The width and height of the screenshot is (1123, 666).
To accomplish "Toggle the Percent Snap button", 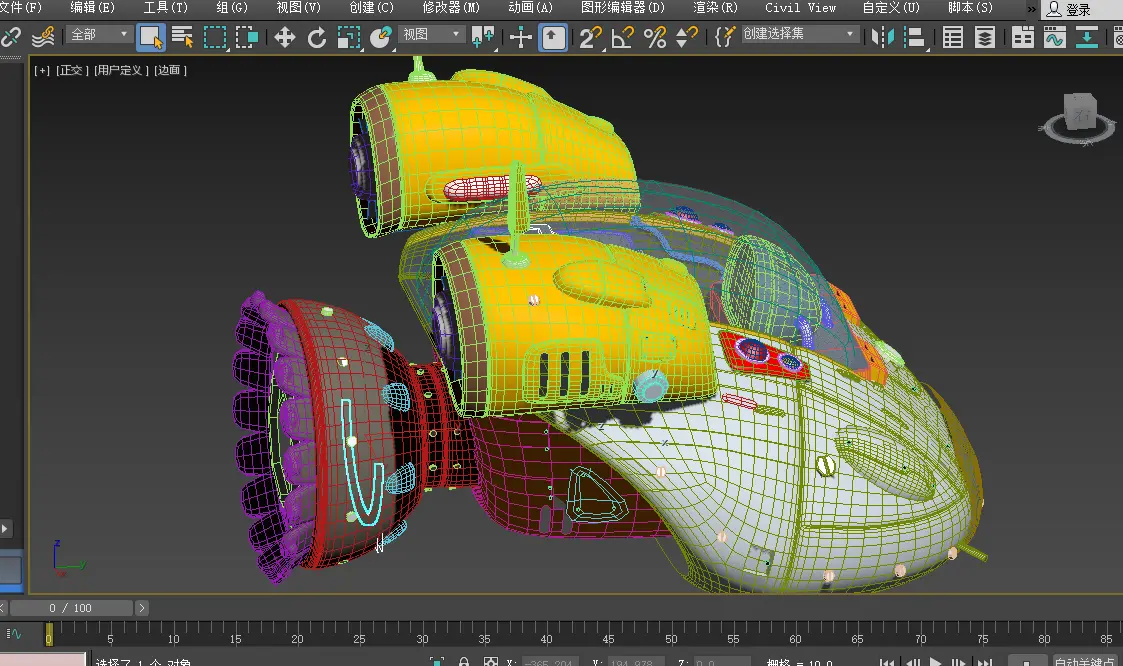I will (x=655, y=38).
